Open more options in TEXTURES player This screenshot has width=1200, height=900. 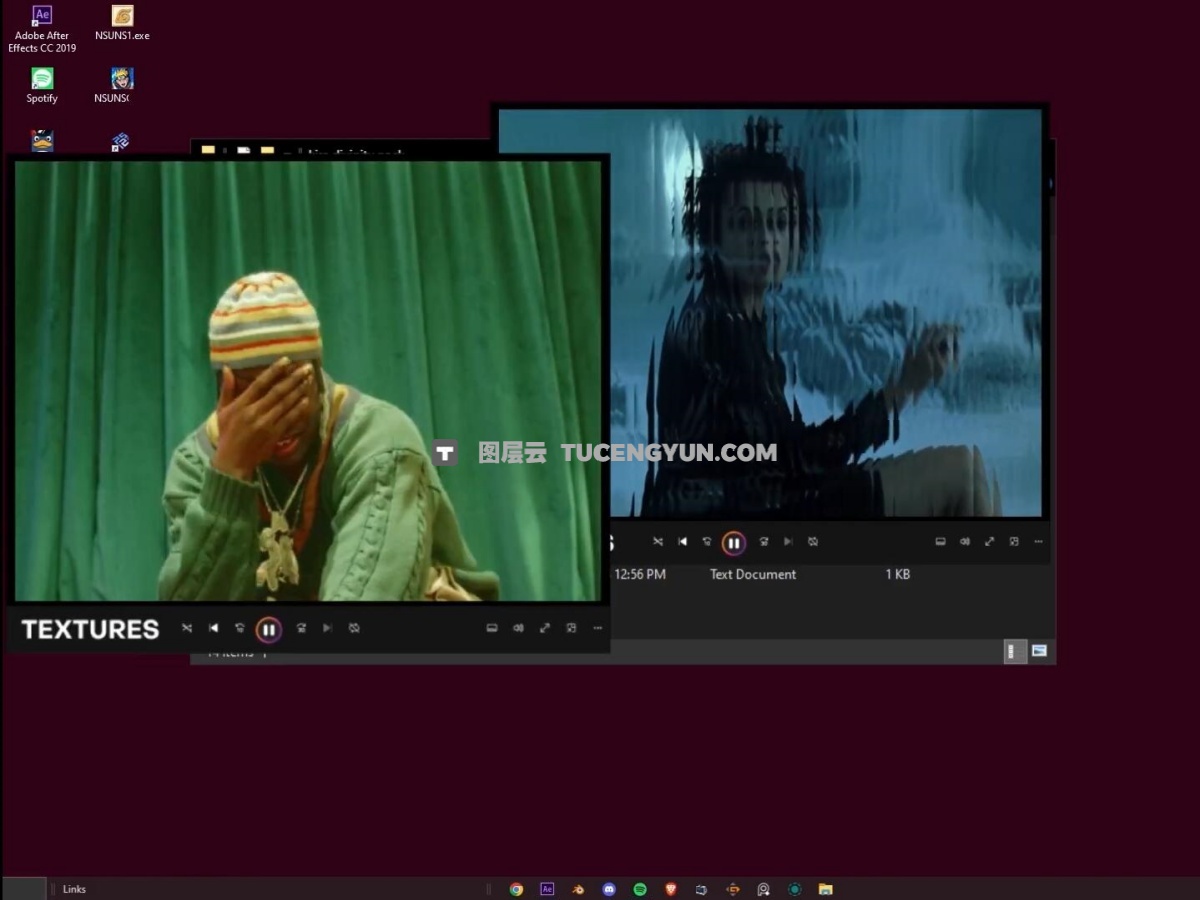(598, 628)
